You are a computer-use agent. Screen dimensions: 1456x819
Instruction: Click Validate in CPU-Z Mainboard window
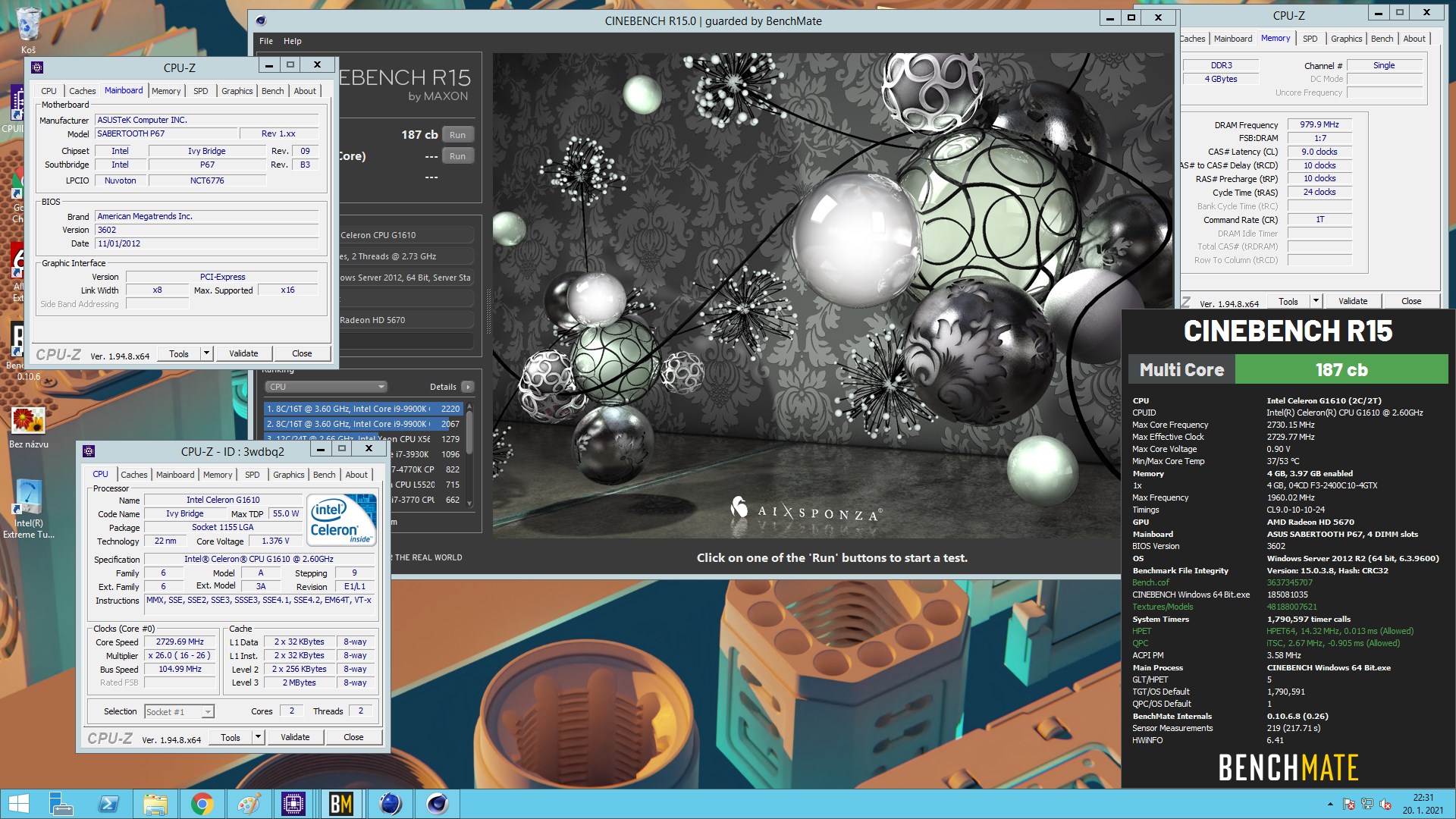pyautogui.click(x=243, y=353)
